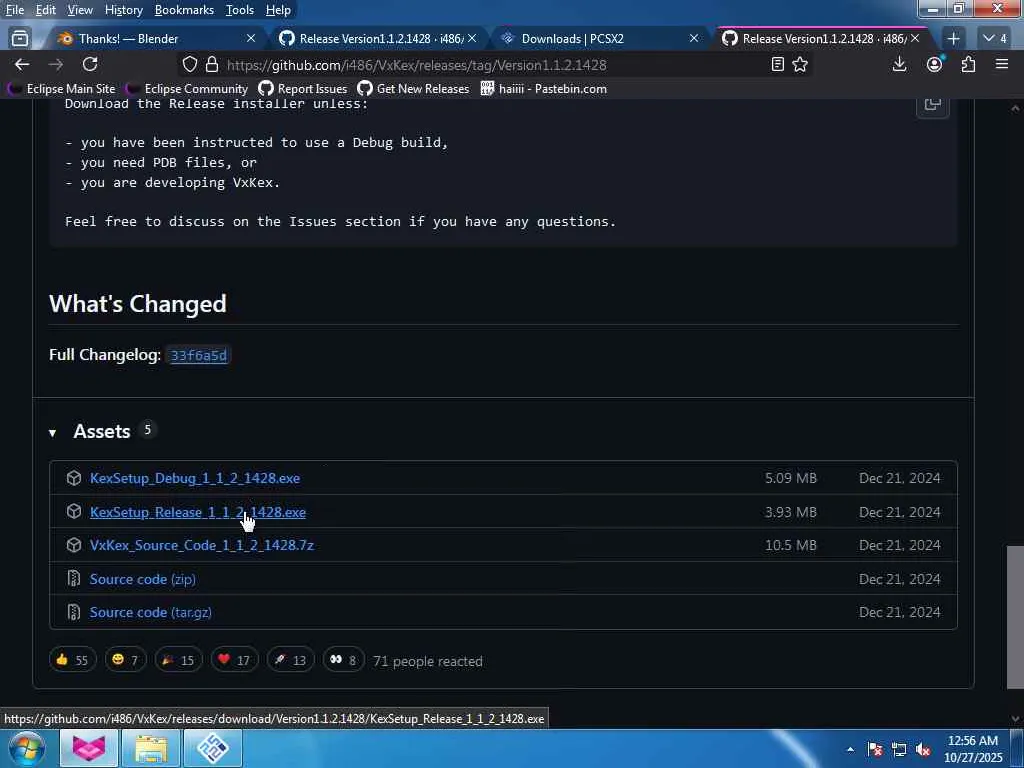Close the Thanks! — Blender tab
The height and width of the screenshot is (768, 1024).
251,39
